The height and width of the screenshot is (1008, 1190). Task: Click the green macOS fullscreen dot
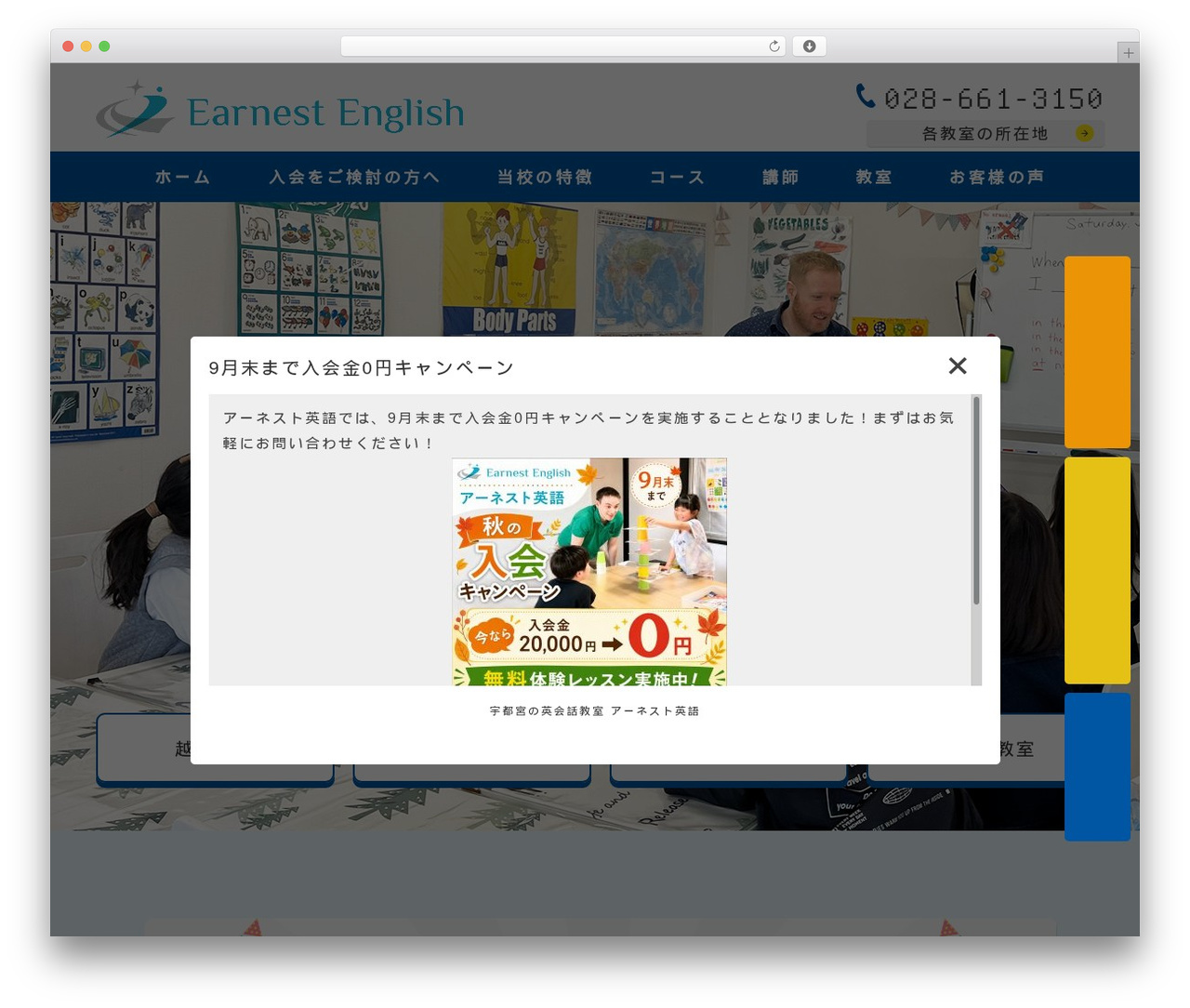(104, 46)
